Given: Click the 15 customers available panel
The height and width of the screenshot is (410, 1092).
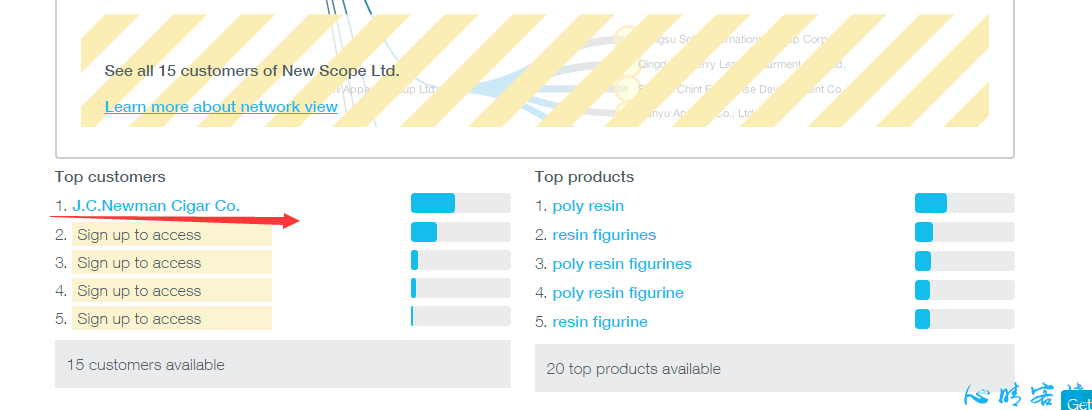Looking at the screenshot, I should pyautogui.click(x=283, y=364).
